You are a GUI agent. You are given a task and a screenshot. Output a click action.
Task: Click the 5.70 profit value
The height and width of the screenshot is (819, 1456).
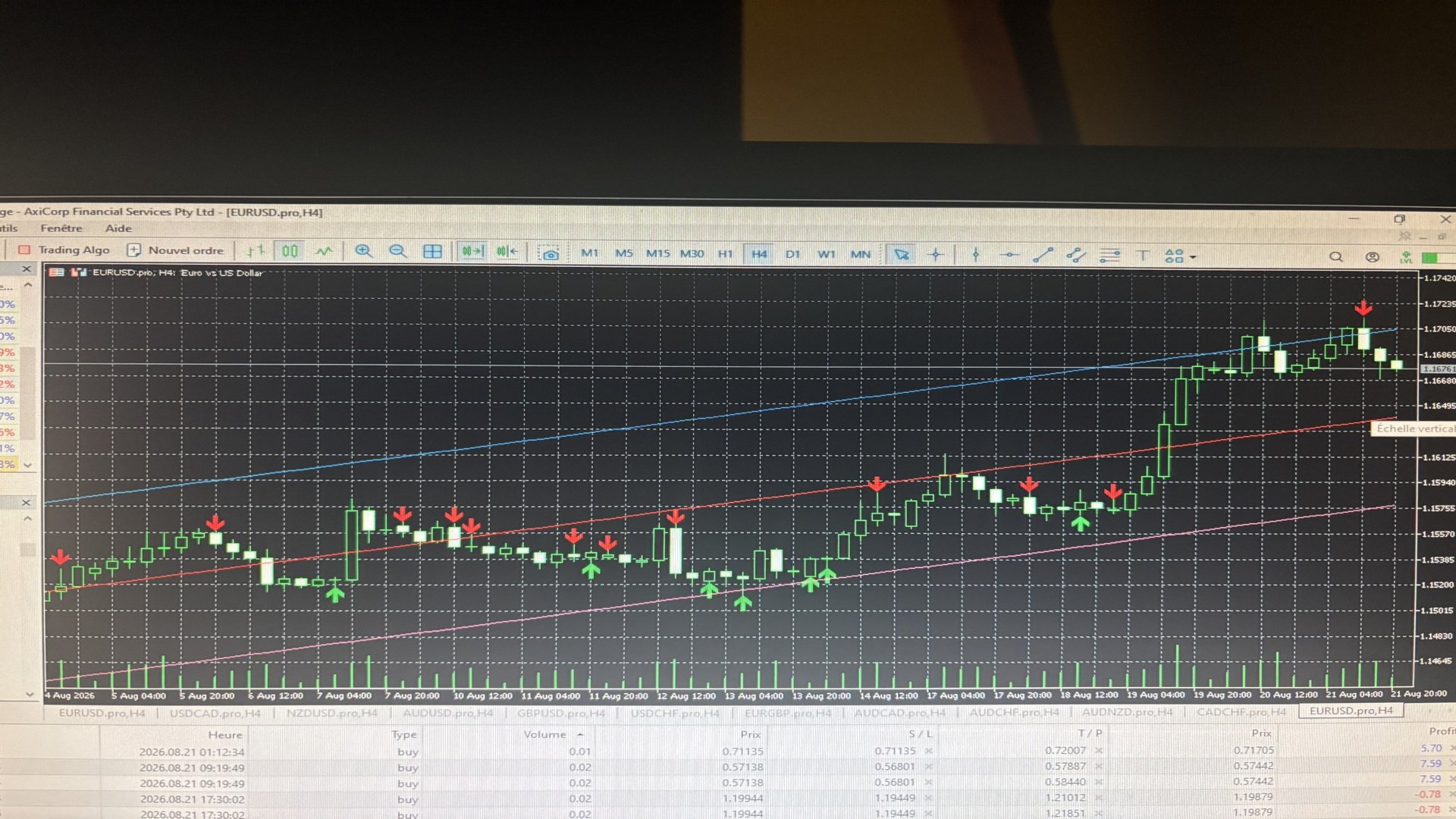click(1431, 748)
